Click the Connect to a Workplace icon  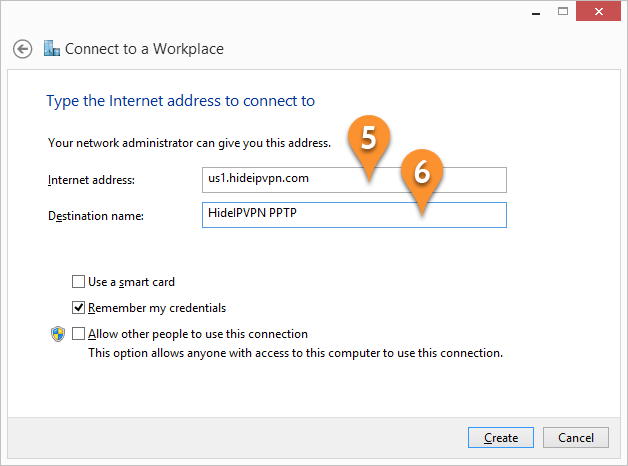[x=52, y=48]
